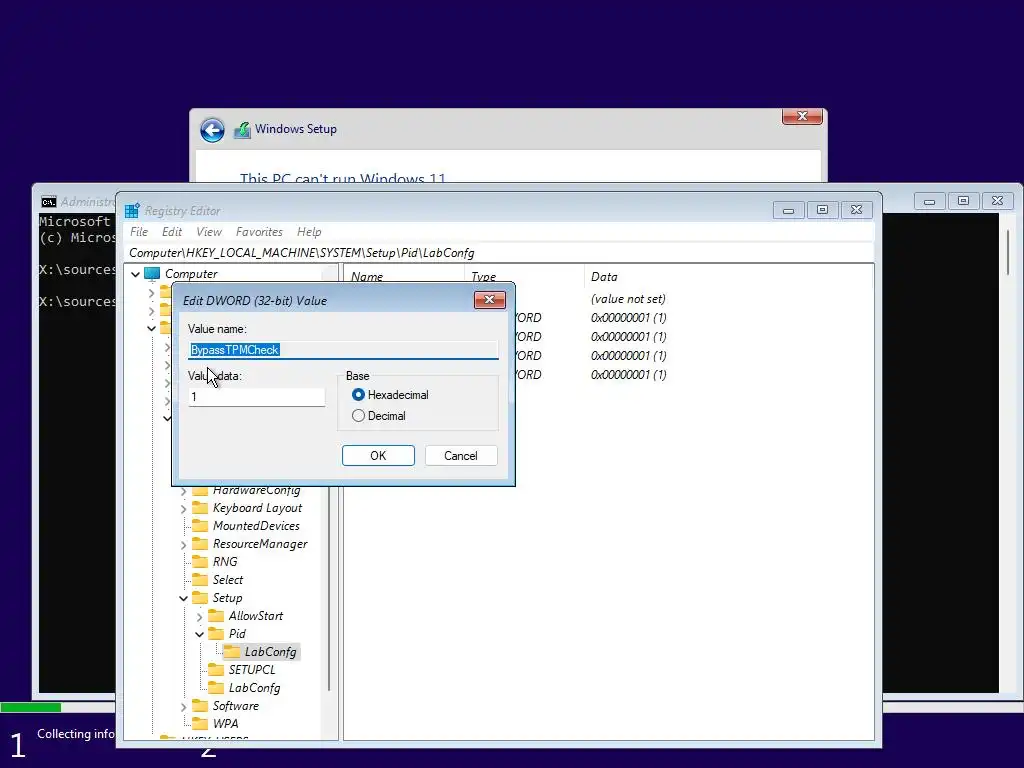
Task: Expand the AllowStart key
Action: [199, 616]
